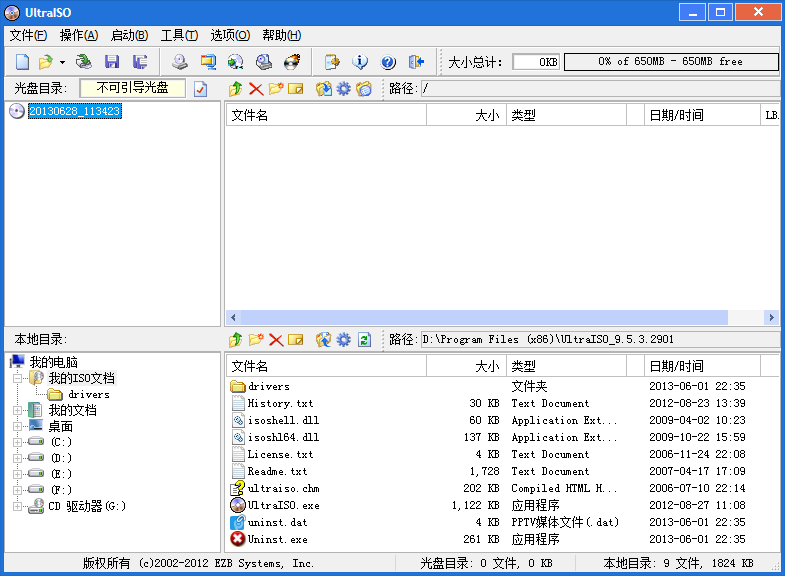Open the dropdown arrow beside Open icon
The width and height of the screenshot is (785, 576).
tap(62, 62)
